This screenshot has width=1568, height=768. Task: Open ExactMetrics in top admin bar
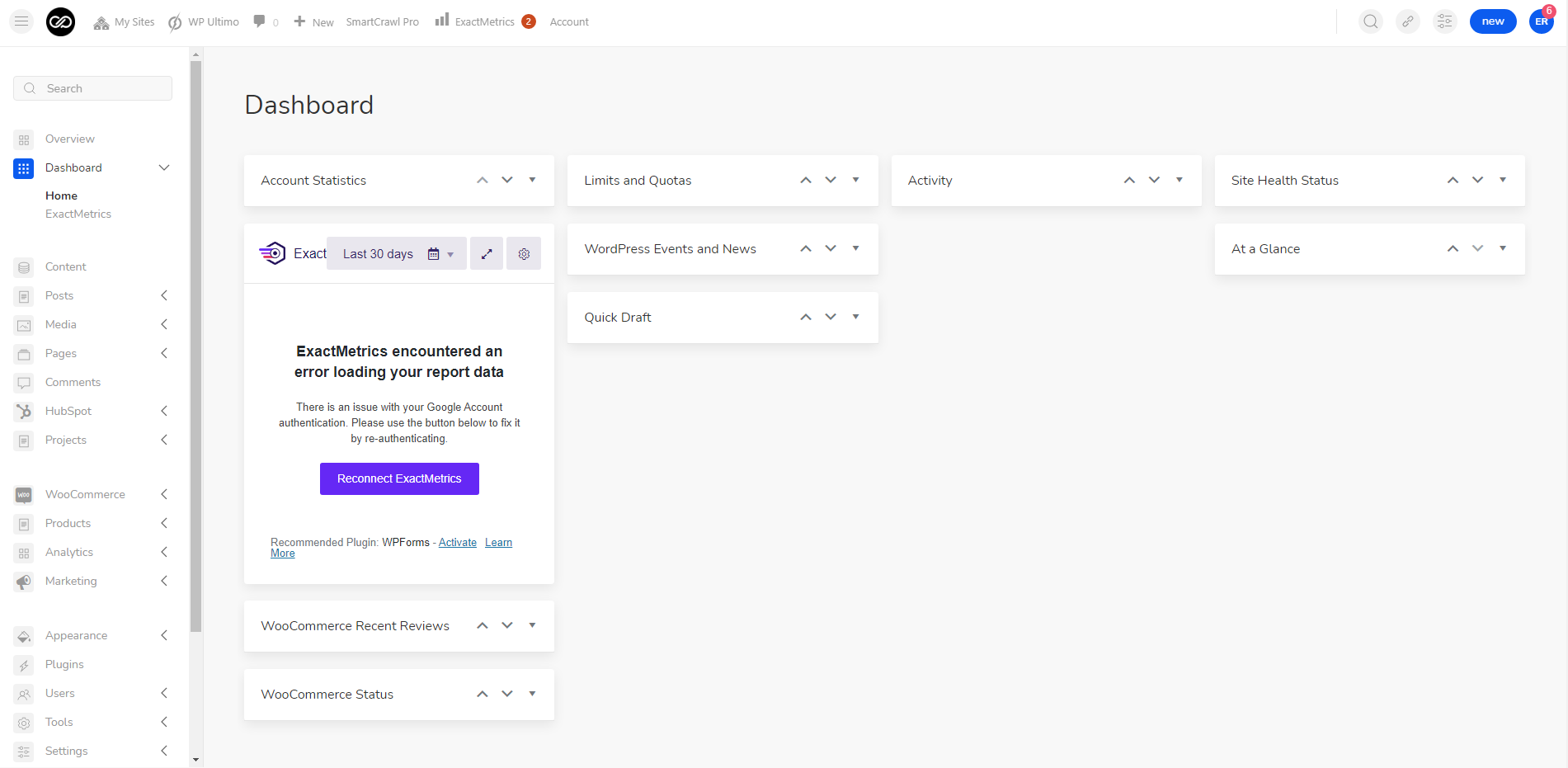click(484, 21)
